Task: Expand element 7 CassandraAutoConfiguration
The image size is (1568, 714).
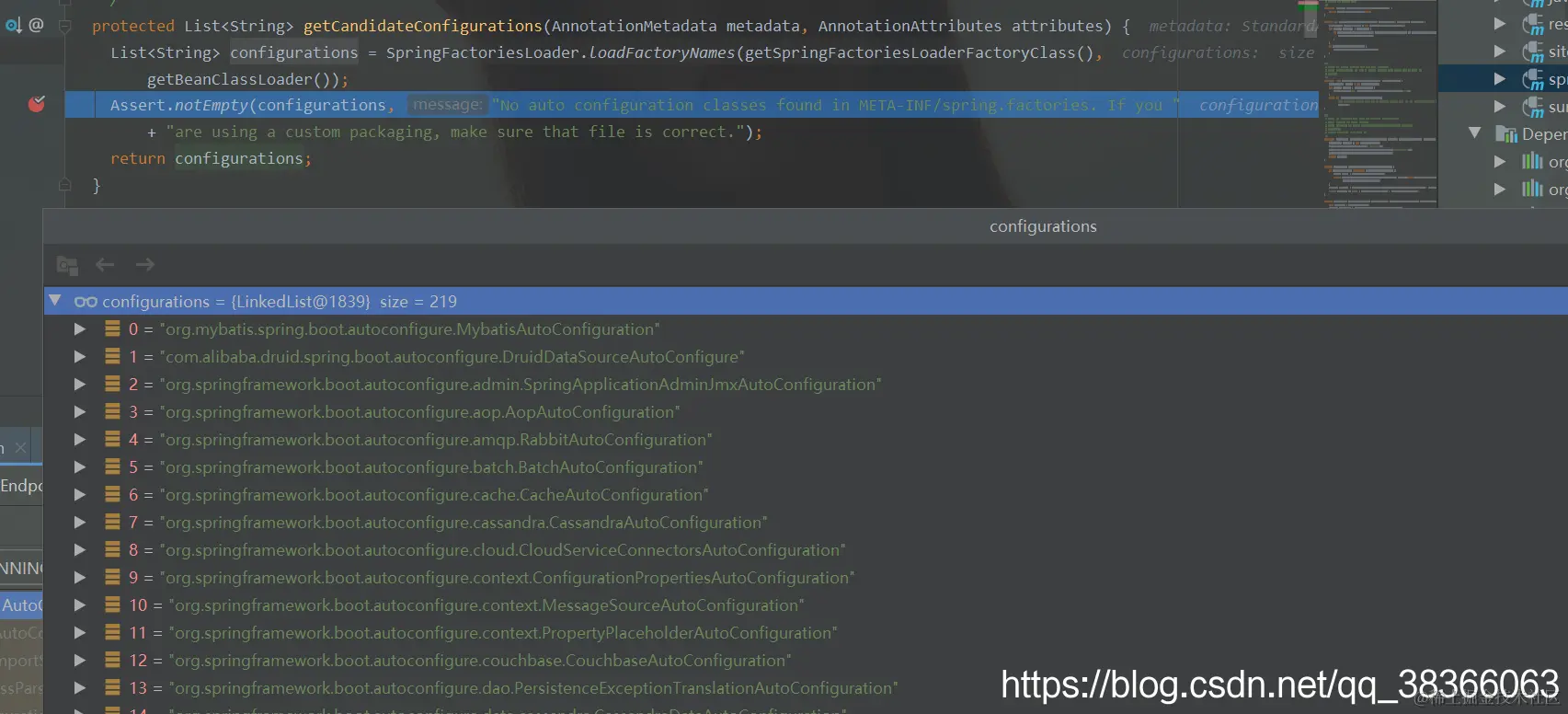Action: [x=80, y=522]
